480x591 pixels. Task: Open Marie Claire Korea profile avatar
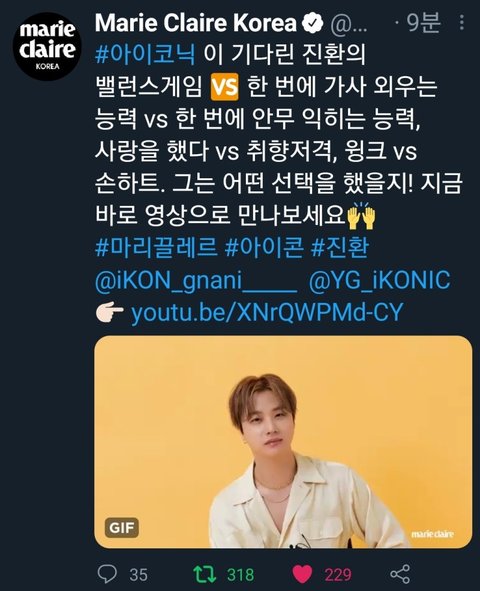click(47, 46)
